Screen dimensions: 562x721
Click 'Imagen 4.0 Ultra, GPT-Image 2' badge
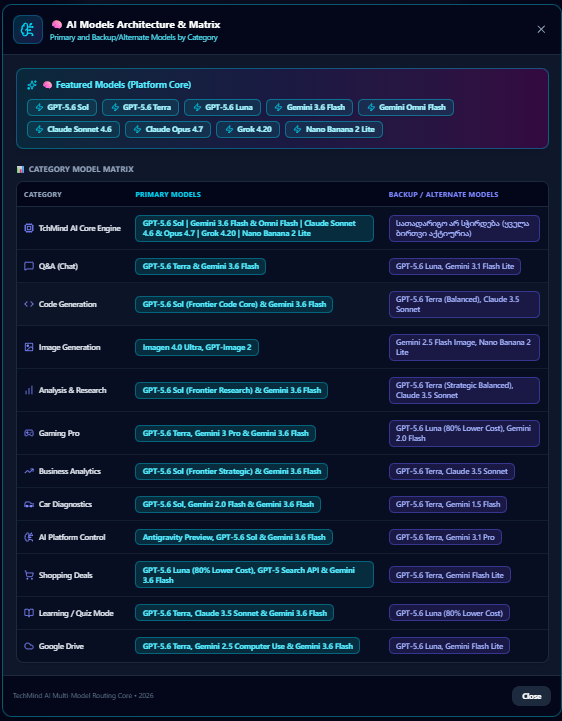[x=197, y=347]
